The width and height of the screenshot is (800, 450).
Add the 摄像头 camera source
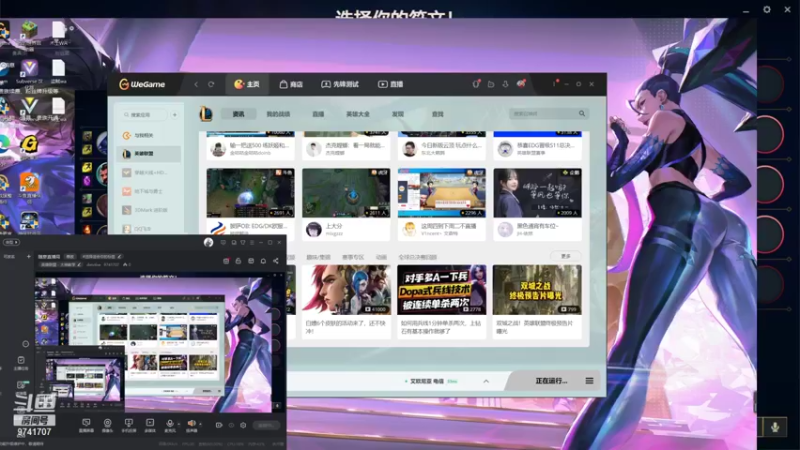107,425
